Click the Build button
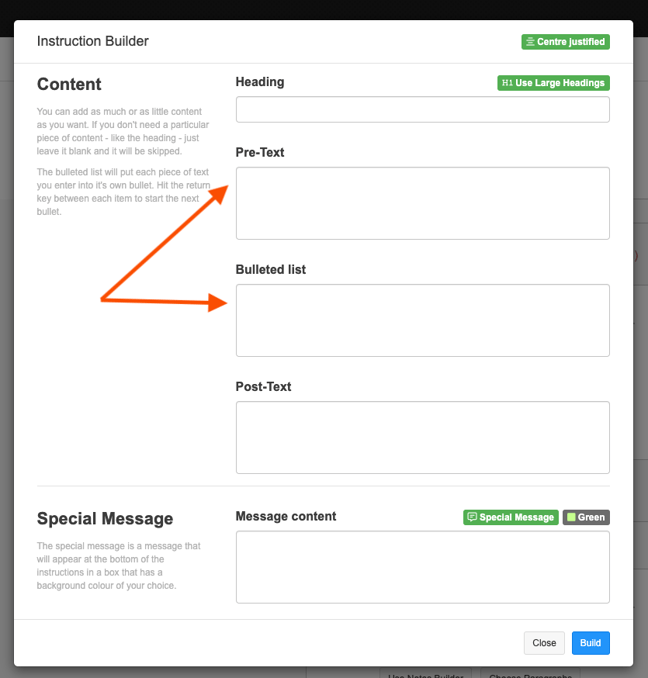Screen dimensions: 648x678 [591, 643]
